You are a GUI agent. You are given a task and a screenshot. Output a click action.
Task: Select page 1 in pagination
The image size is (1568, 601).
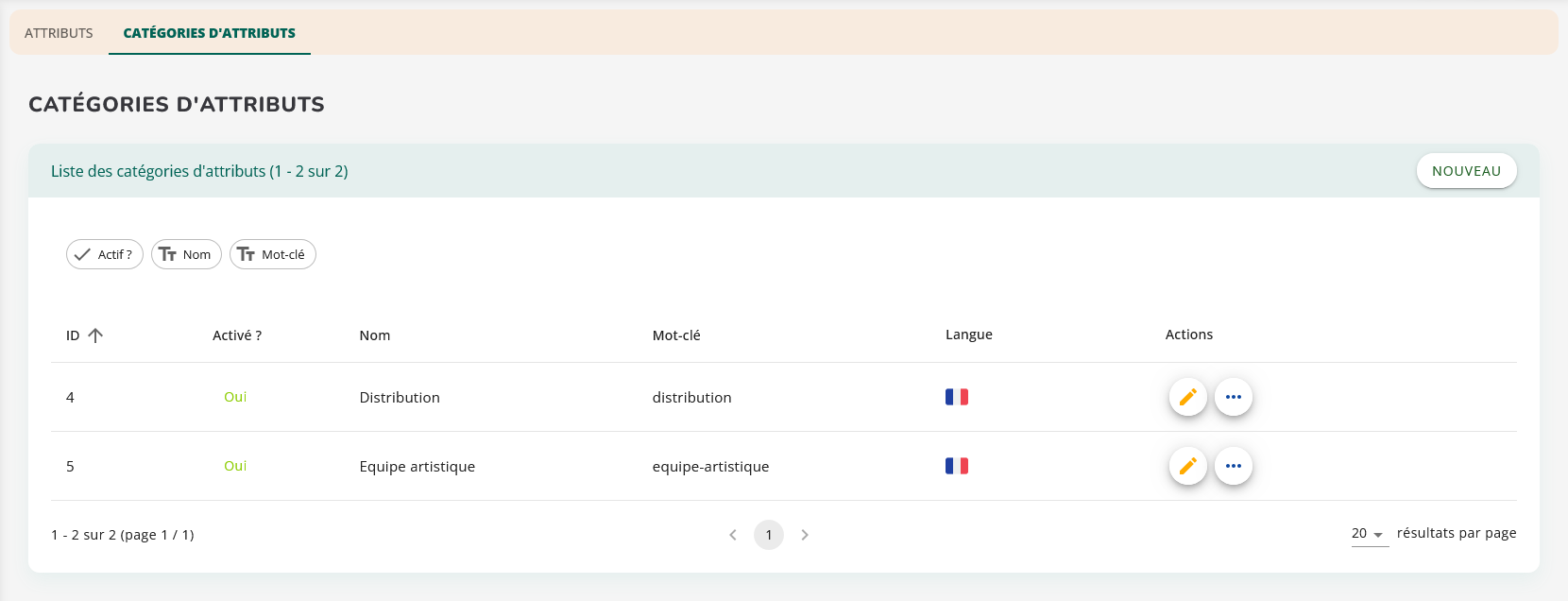click(769, 535)
